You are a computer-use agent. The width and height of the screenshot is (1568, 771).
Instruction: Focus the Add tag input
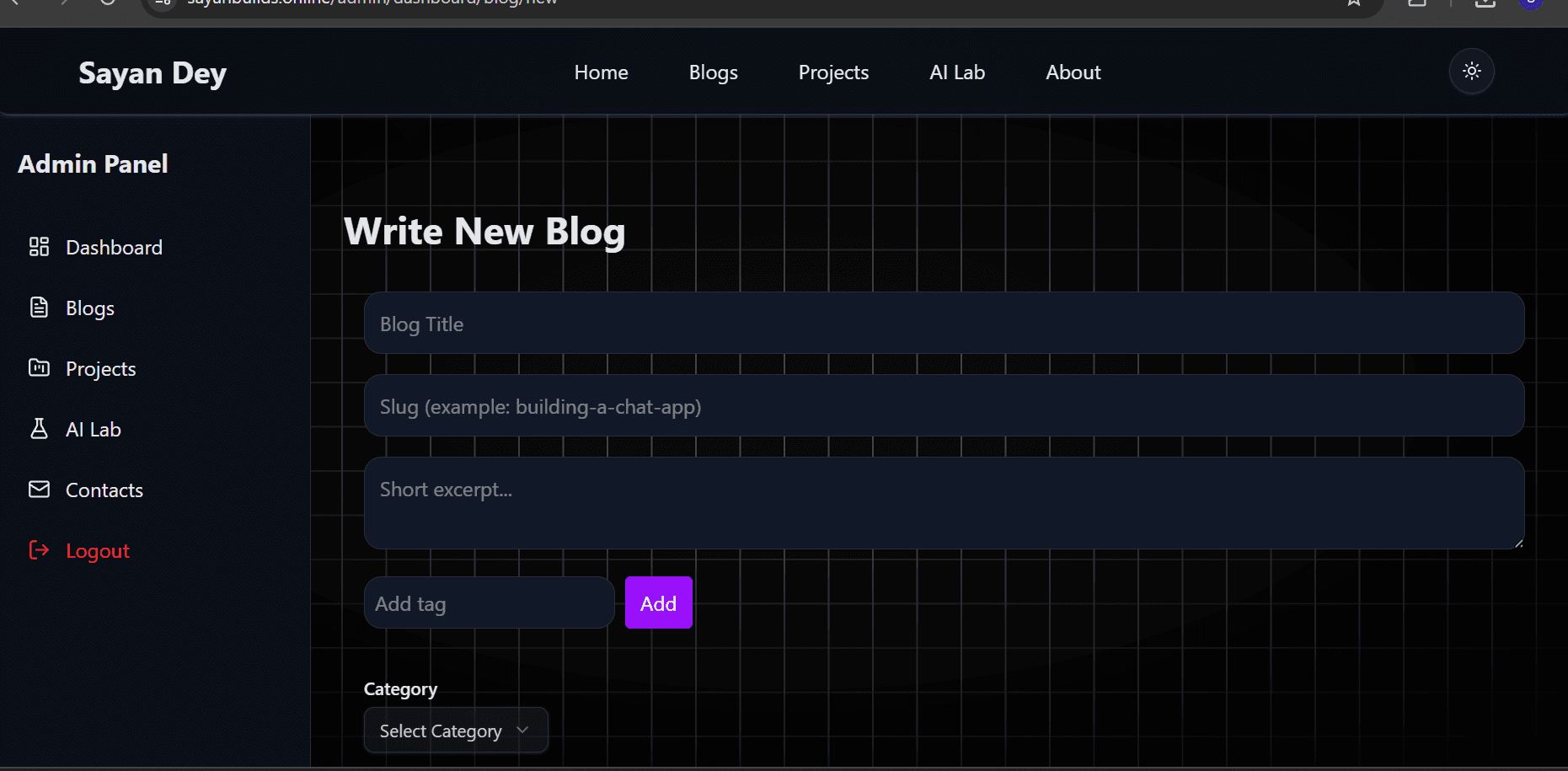(489, 603)
